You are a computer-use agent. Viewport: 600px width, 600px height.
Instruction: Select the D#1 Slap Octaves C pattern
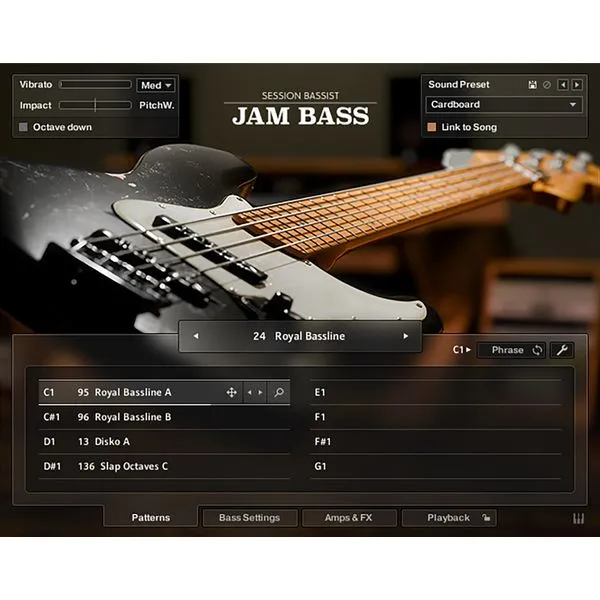164,466
